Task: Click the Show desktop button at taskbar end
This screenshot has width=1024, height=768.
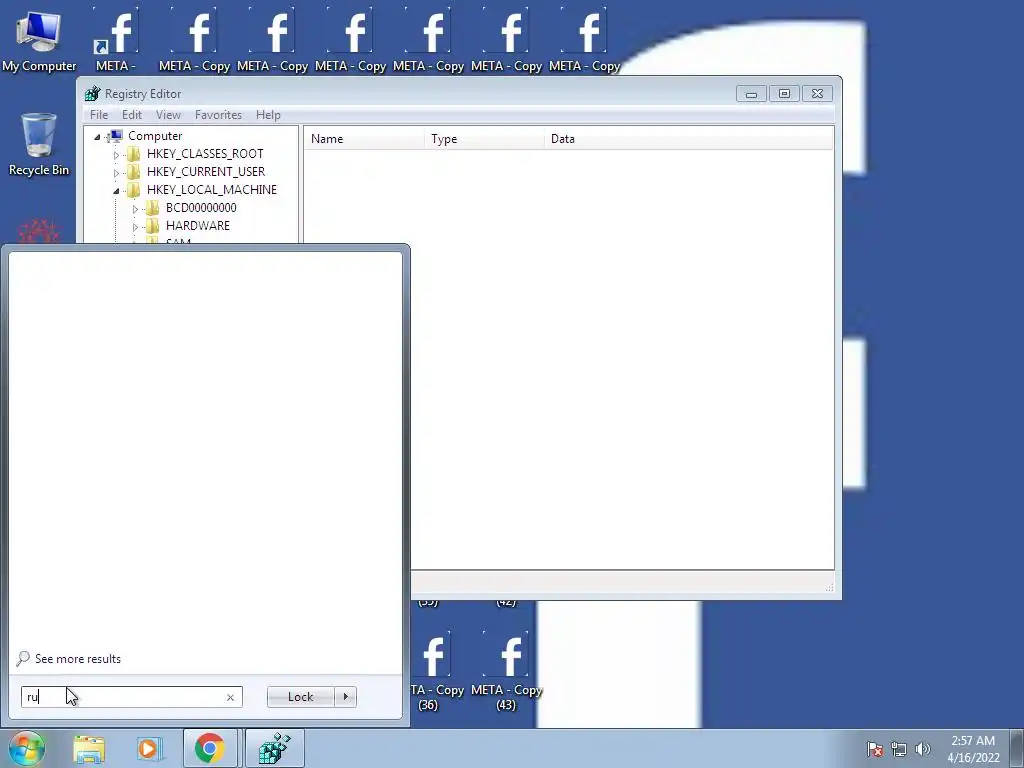Action: [1017, 748]
